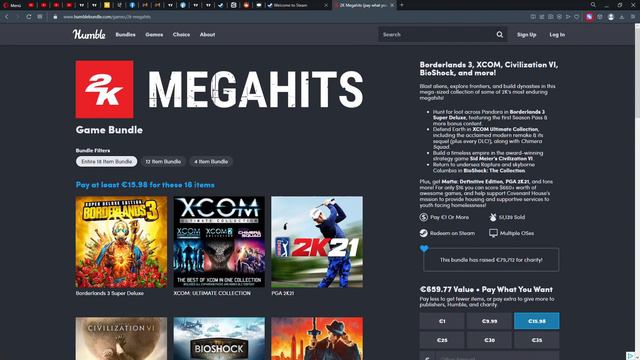Open the XCOM Ultimate Collection cover
Screen dimensions: 640x360
coord(219,242)
